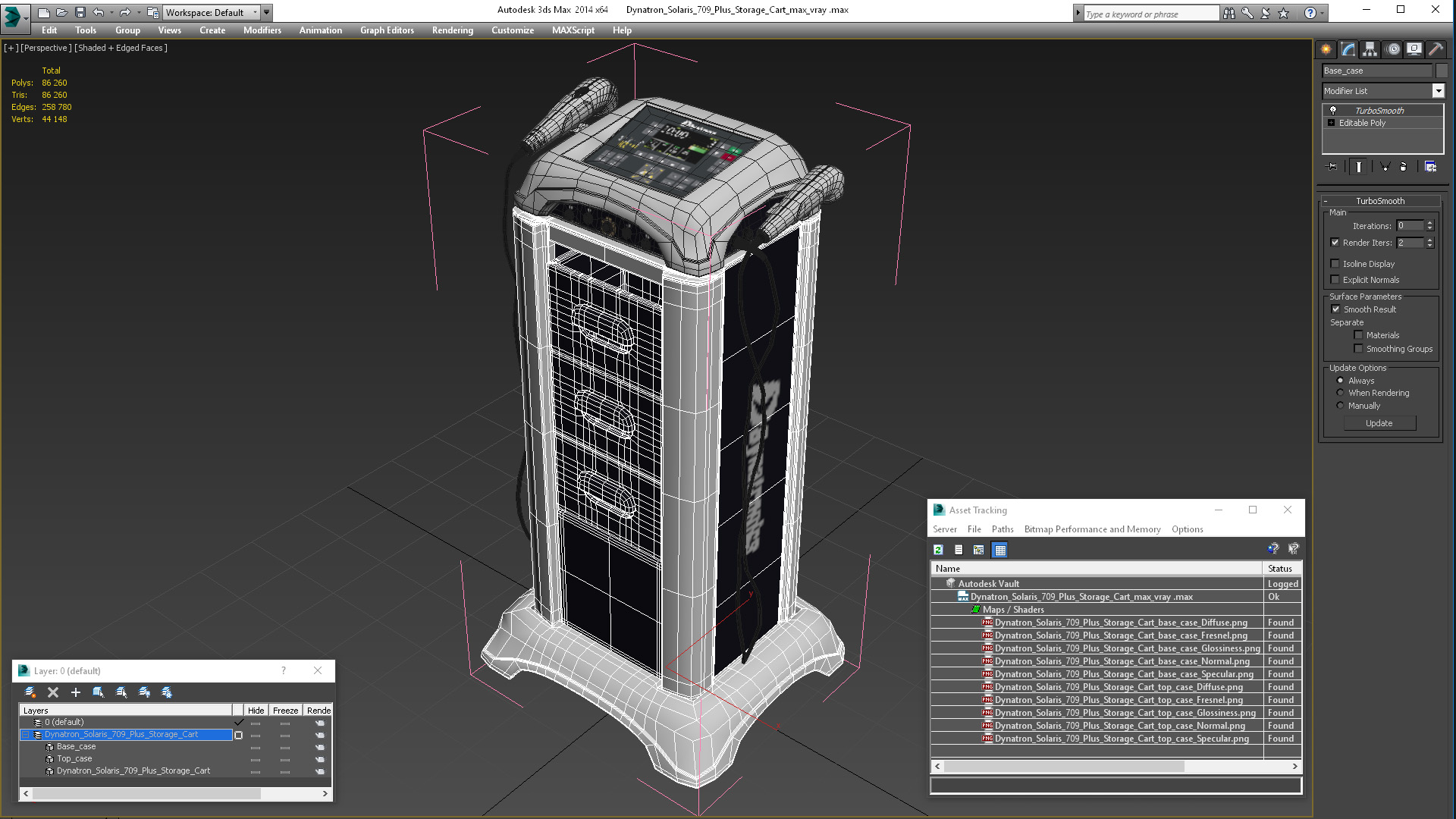The height and width of the screenshot is (819, 1456).
Task: Click Highlight Selected Objects' Layers icon
Action: [121, 692]
